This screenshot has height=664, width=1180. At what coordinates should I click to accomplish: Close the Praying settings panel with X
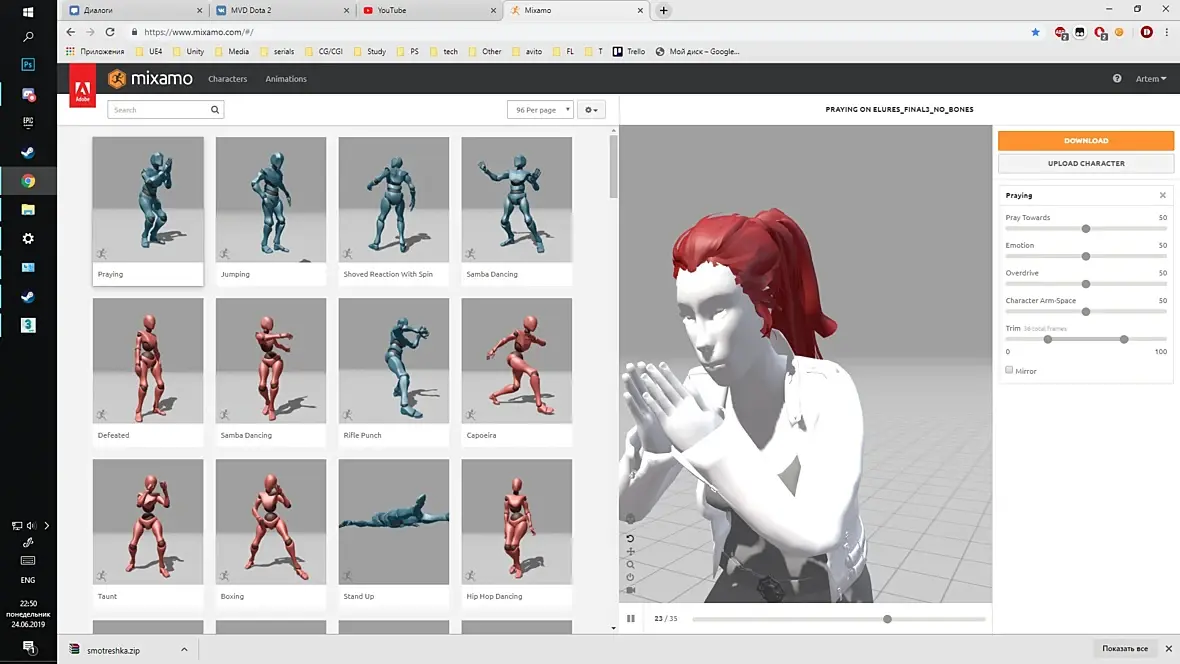pos(1162,195)
